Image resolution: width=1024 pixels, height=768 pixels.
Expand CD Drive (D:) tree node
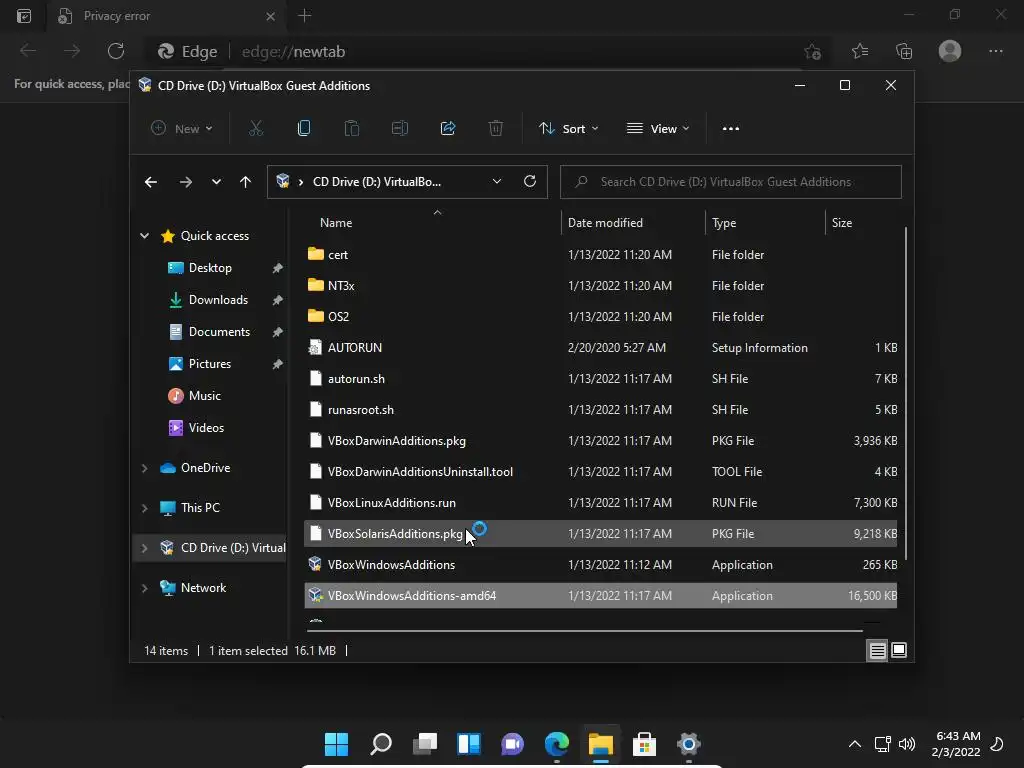pos(144,548)
